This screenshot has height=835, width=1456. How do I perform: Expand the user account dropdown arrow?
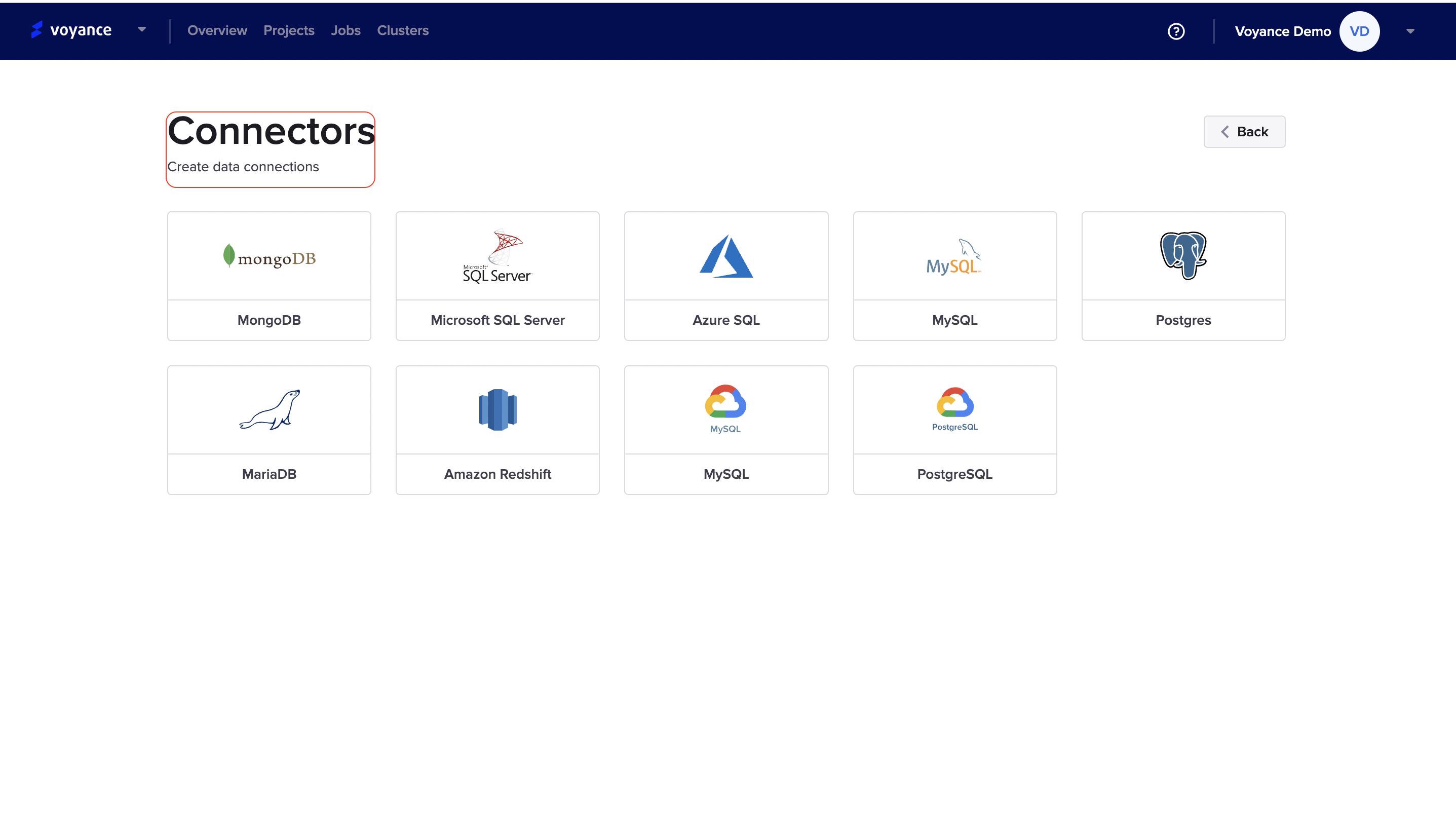pyautogui.click(x=1411, y=31)
